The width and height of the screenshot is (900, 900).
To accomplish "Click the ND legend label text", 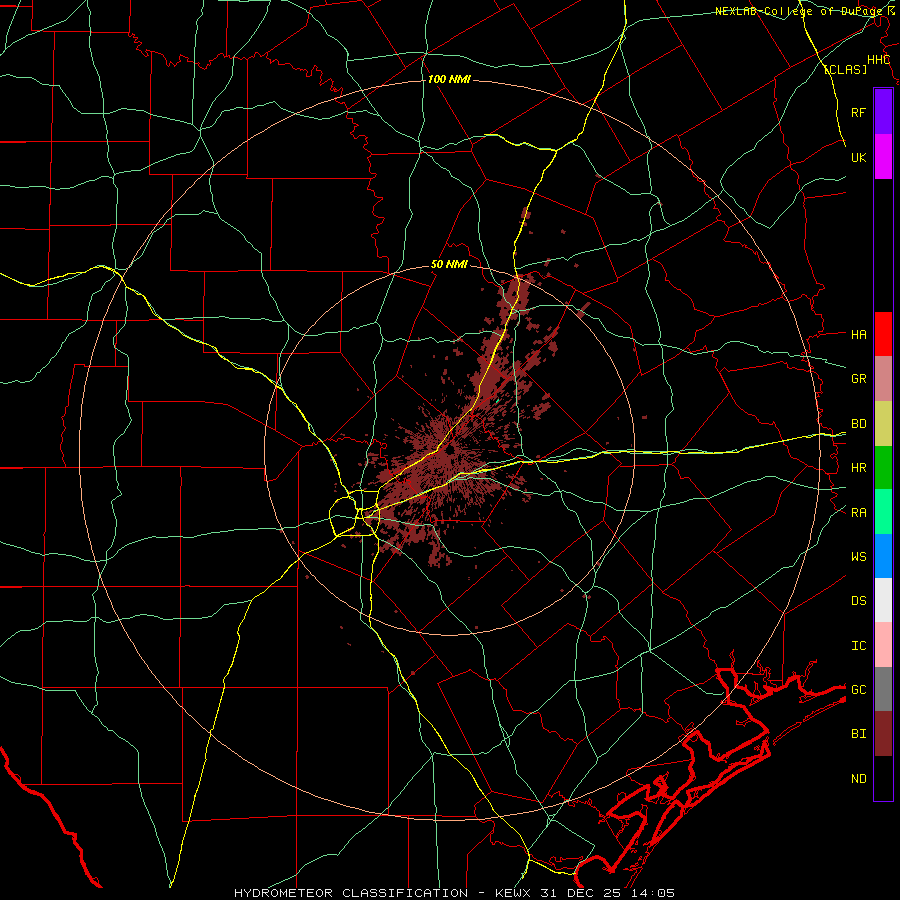I will coord(858,779).
